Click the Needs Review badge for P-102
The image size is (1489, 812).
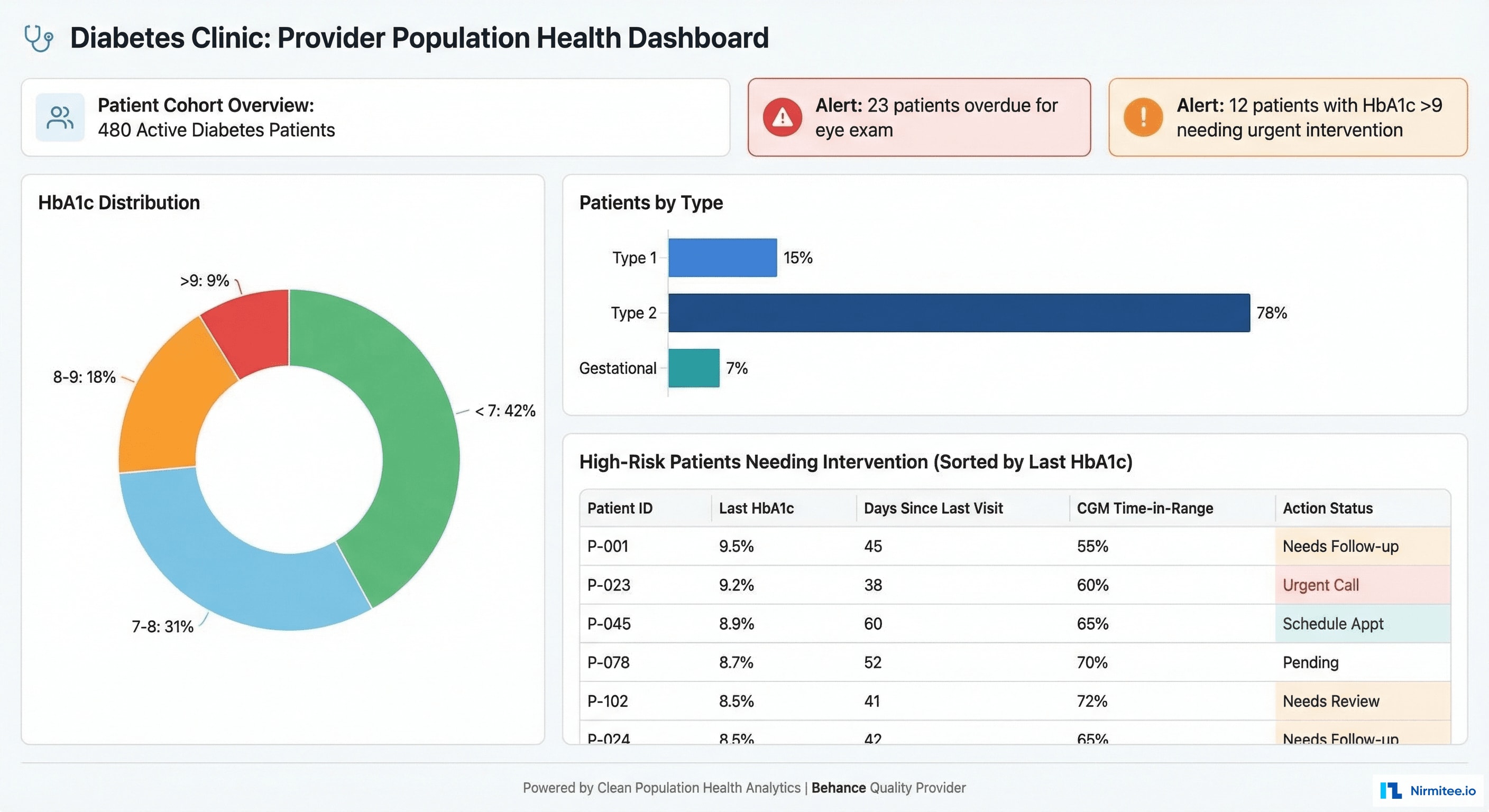[x=1330, y=701]
